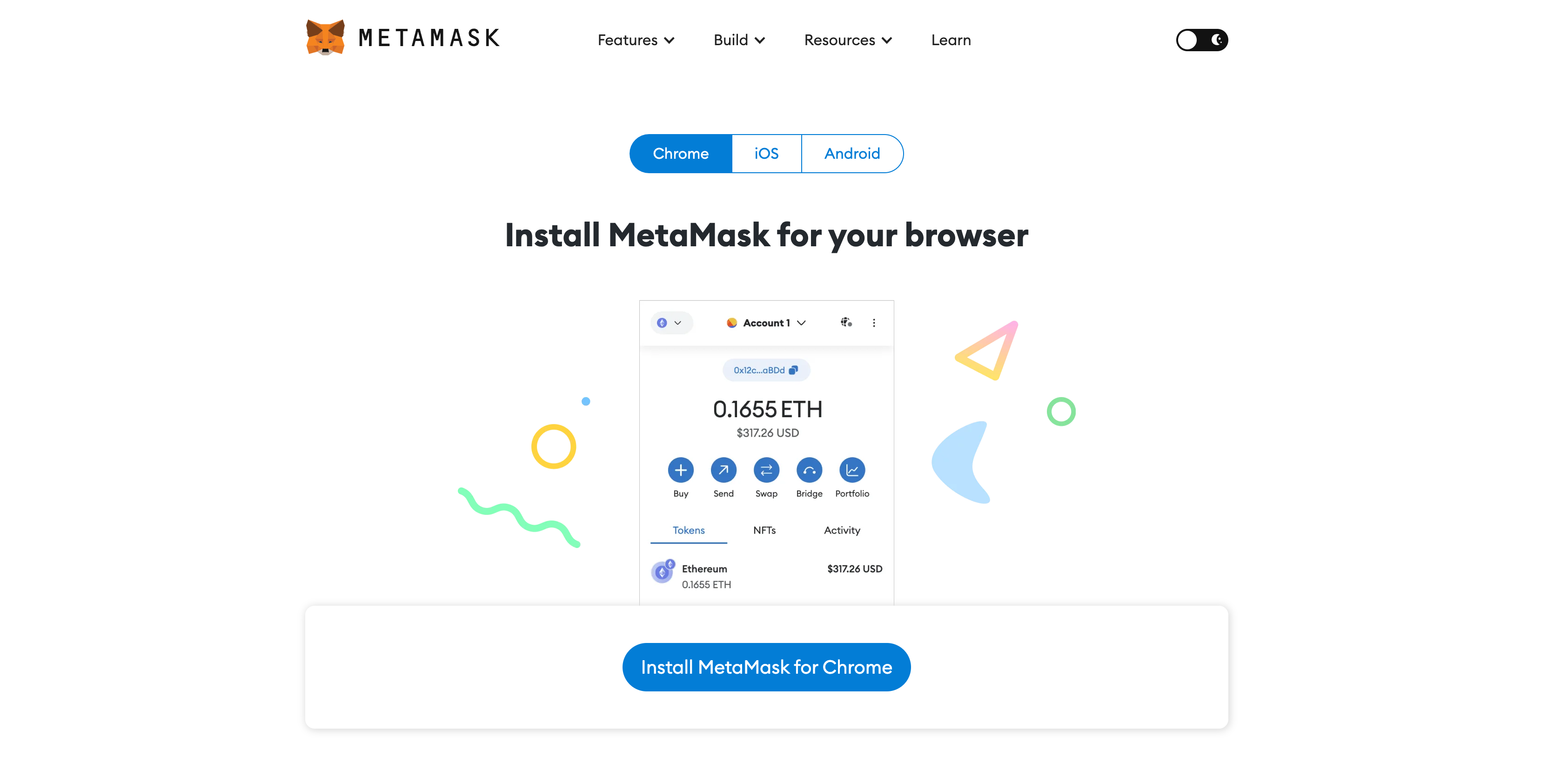Toggle dark mode switch
1568x771 pixels.
pyautogui.click(x=1200, y=40)
